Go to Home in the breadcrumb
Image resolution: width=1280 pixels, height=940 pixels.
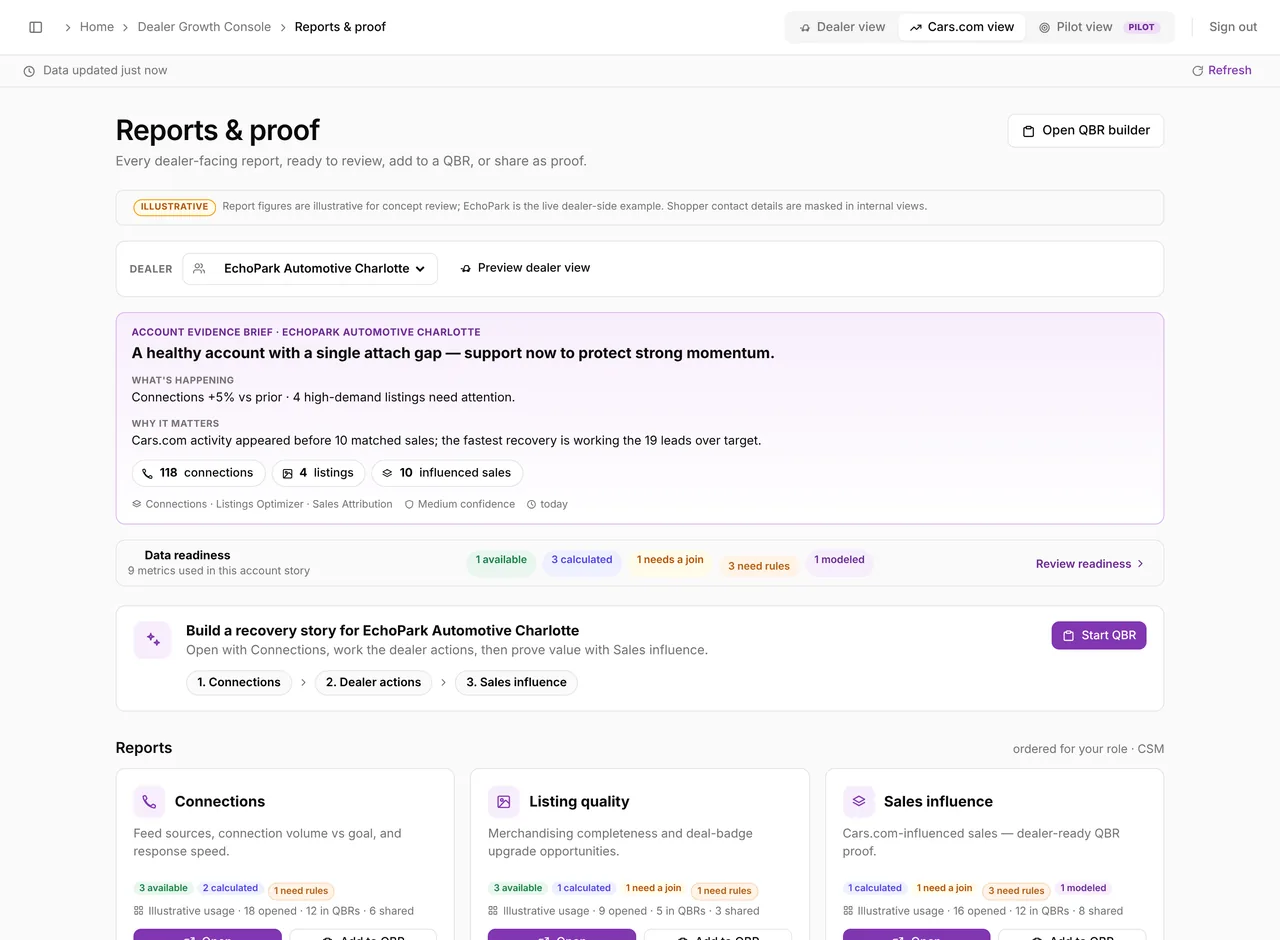point(97,27)
